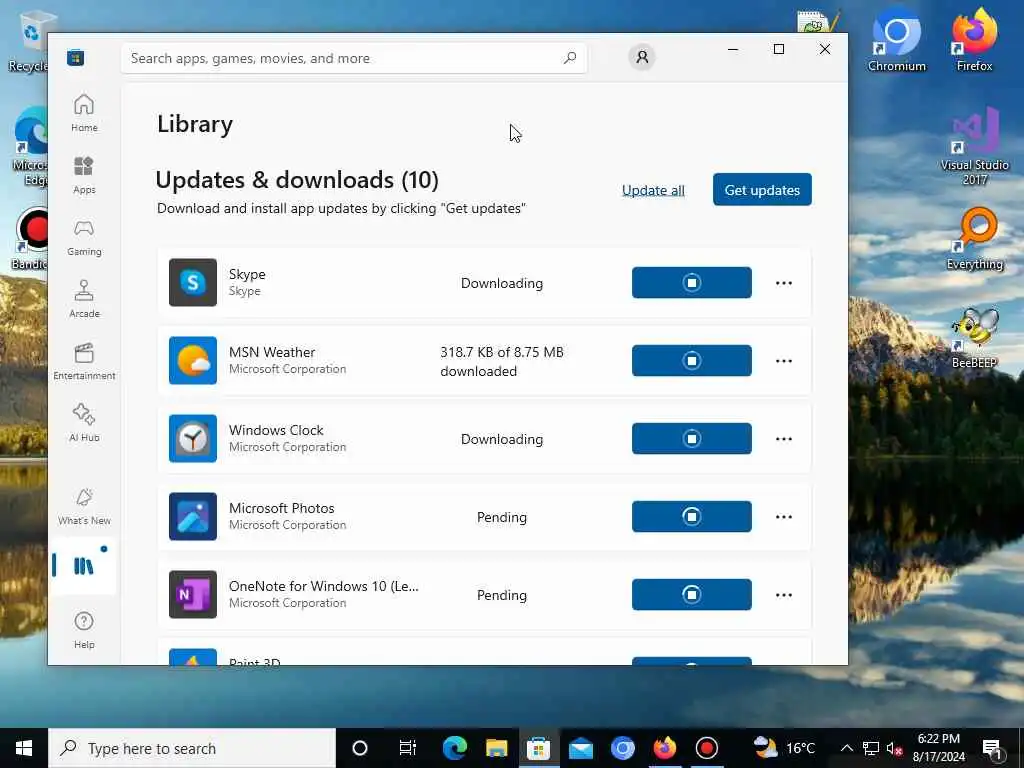Viewport: 1024px width, 768px height.
Task: Click the weather widget showing 16°C
Action: (x=784, y=748)
